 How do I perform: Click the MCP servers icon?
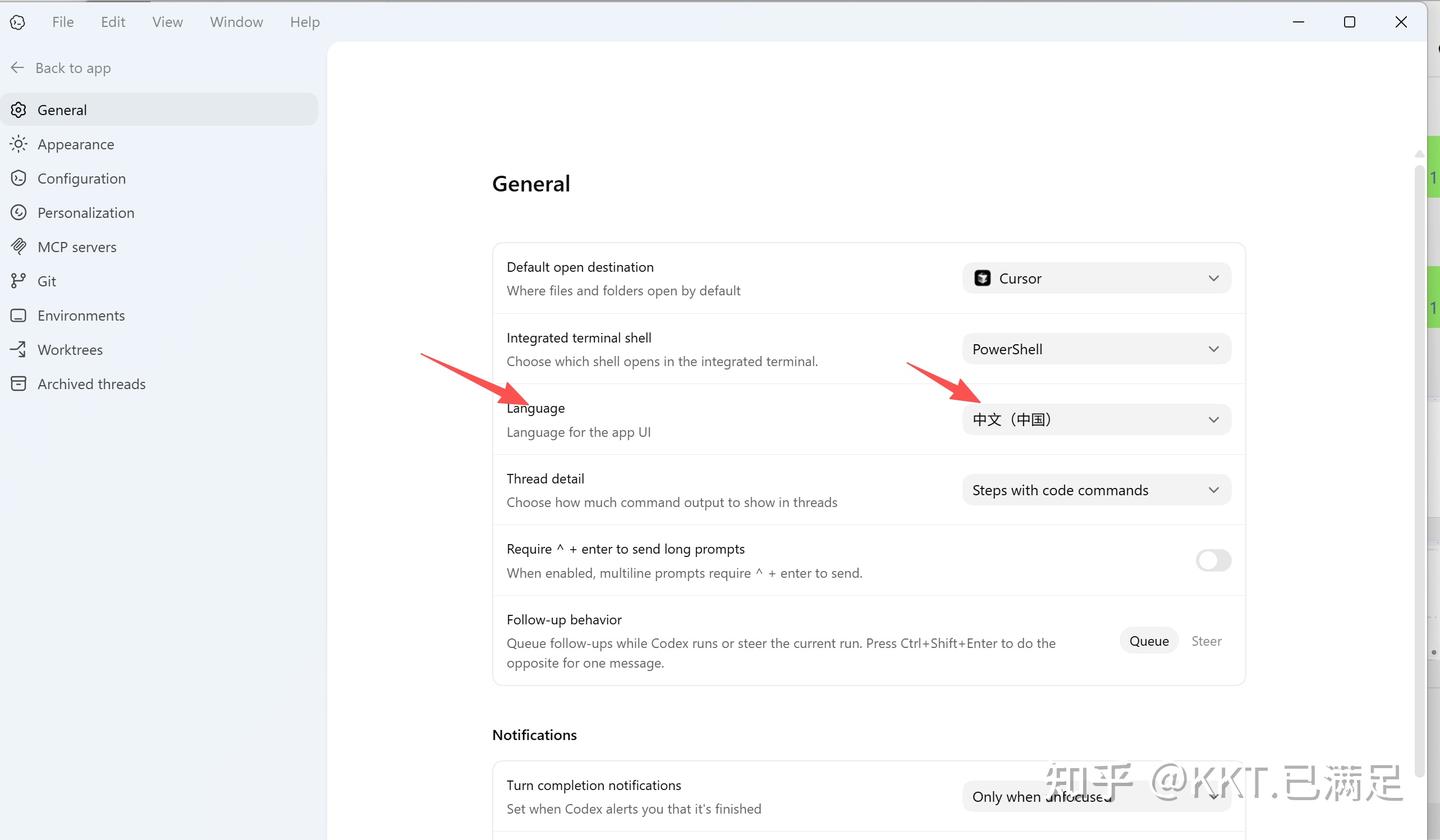[18, 246]
